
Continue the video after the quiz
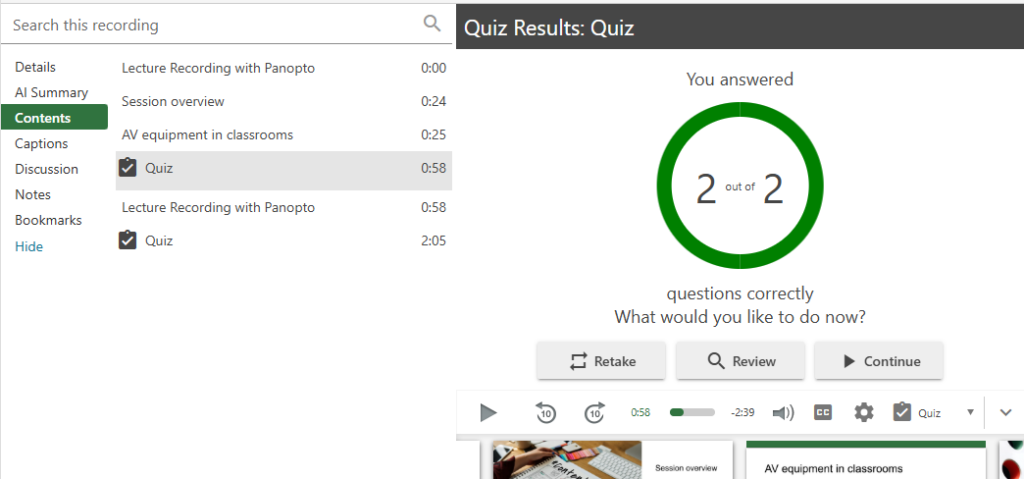879,361
